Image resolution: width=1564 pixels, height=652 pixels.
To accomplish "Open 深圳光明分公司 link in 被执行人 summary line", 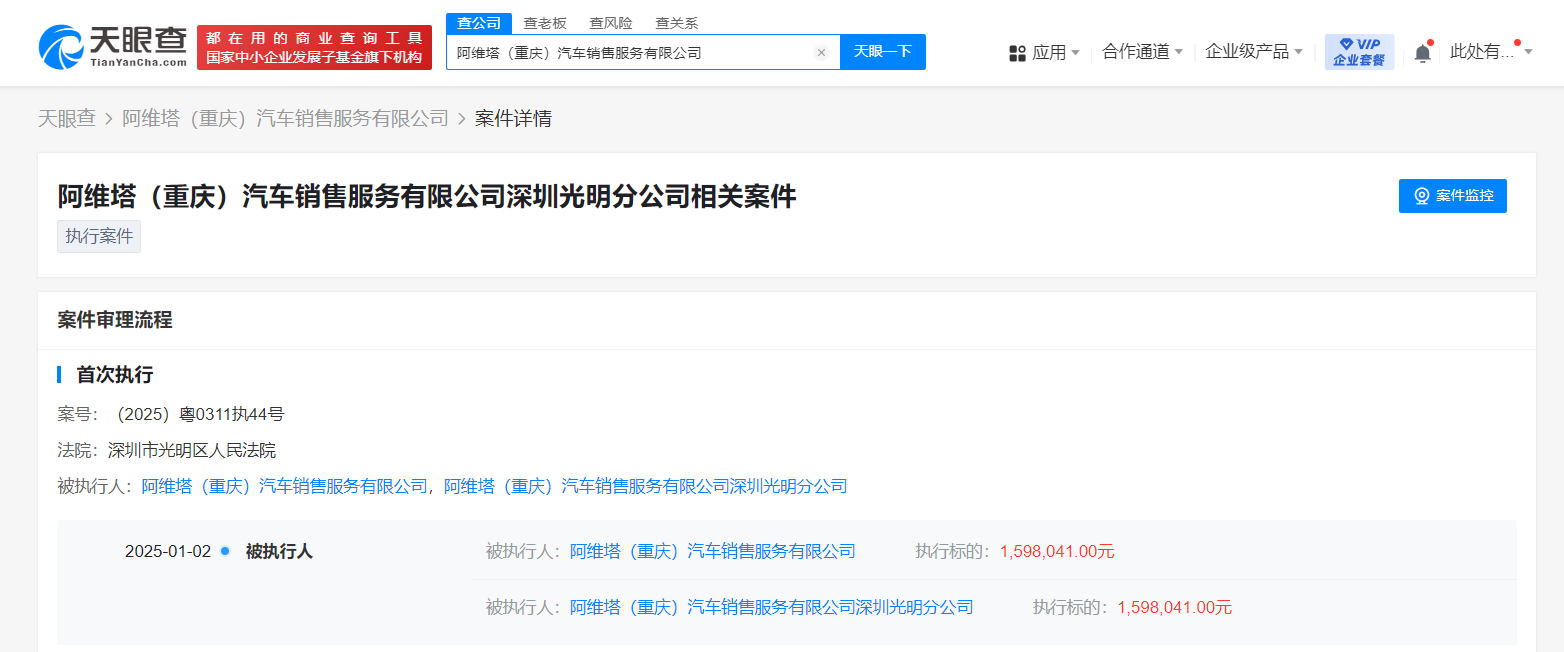I will click(x=645, y=486).
